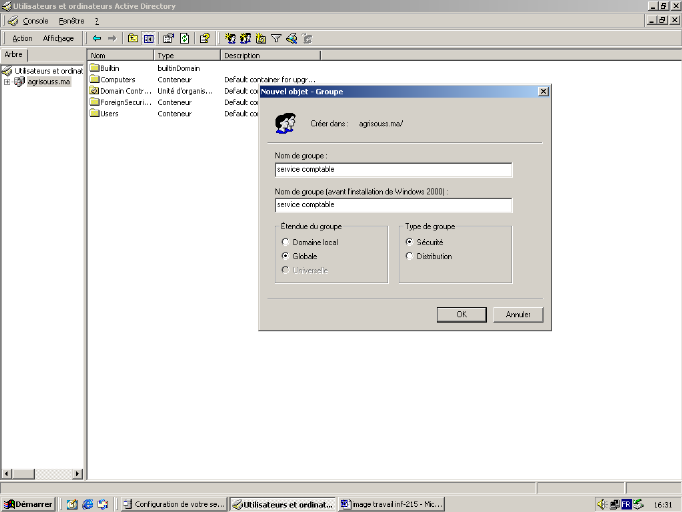This screenshot has height=512, width=682.
Task: Click the Create new group toolbar icon
Action: (245, 38)
